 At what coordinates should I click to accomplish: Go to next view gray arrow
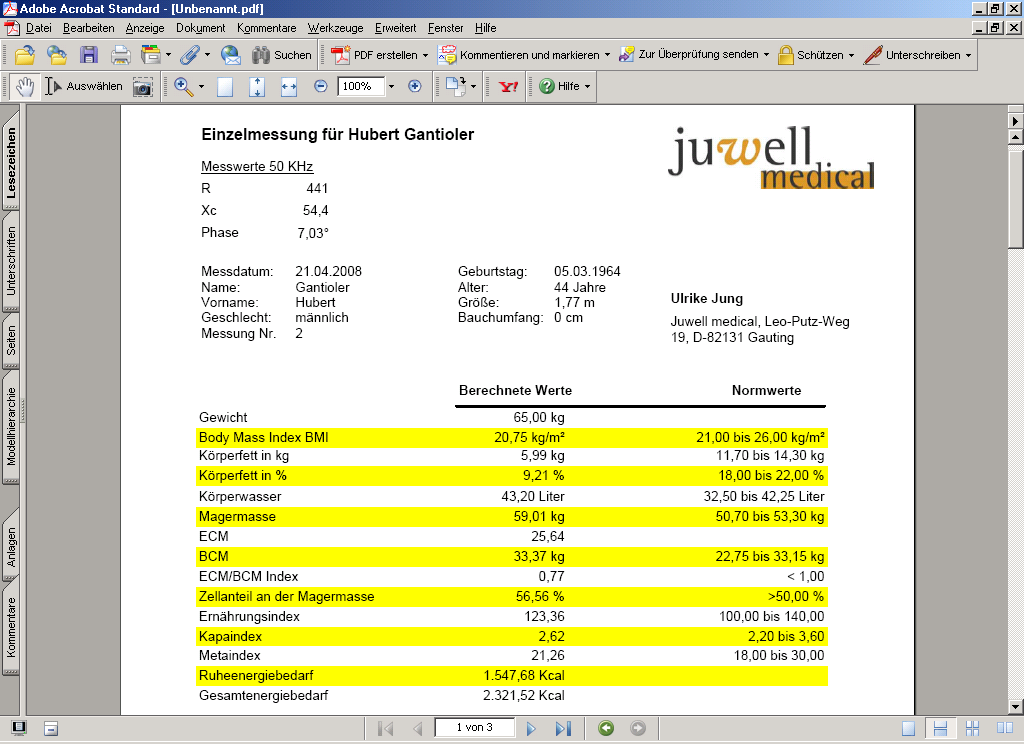(x=638, y=728)
